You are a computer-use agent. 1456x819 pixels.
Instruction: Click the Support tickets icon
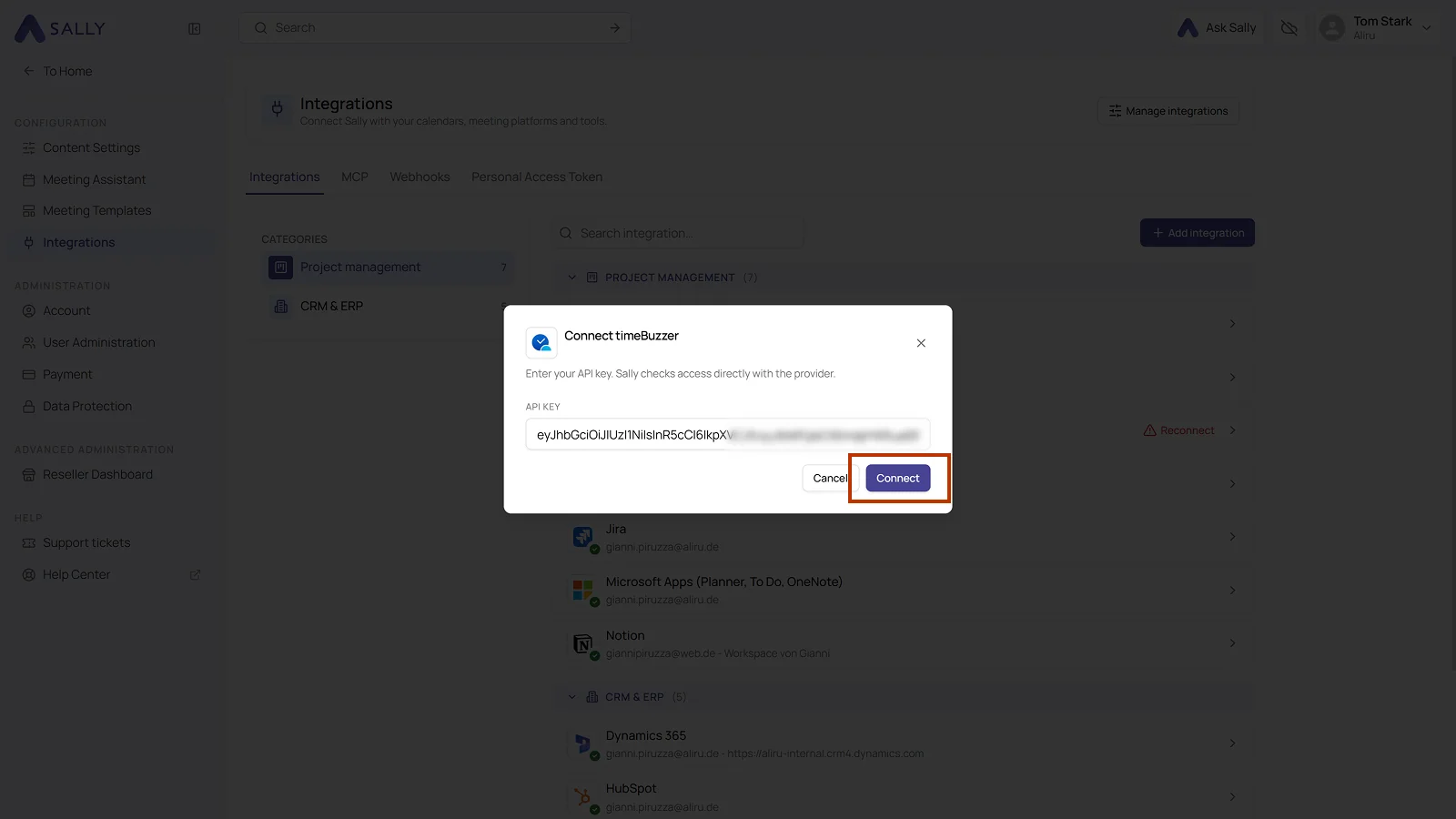pyautogui.click(x=28, y=542)
